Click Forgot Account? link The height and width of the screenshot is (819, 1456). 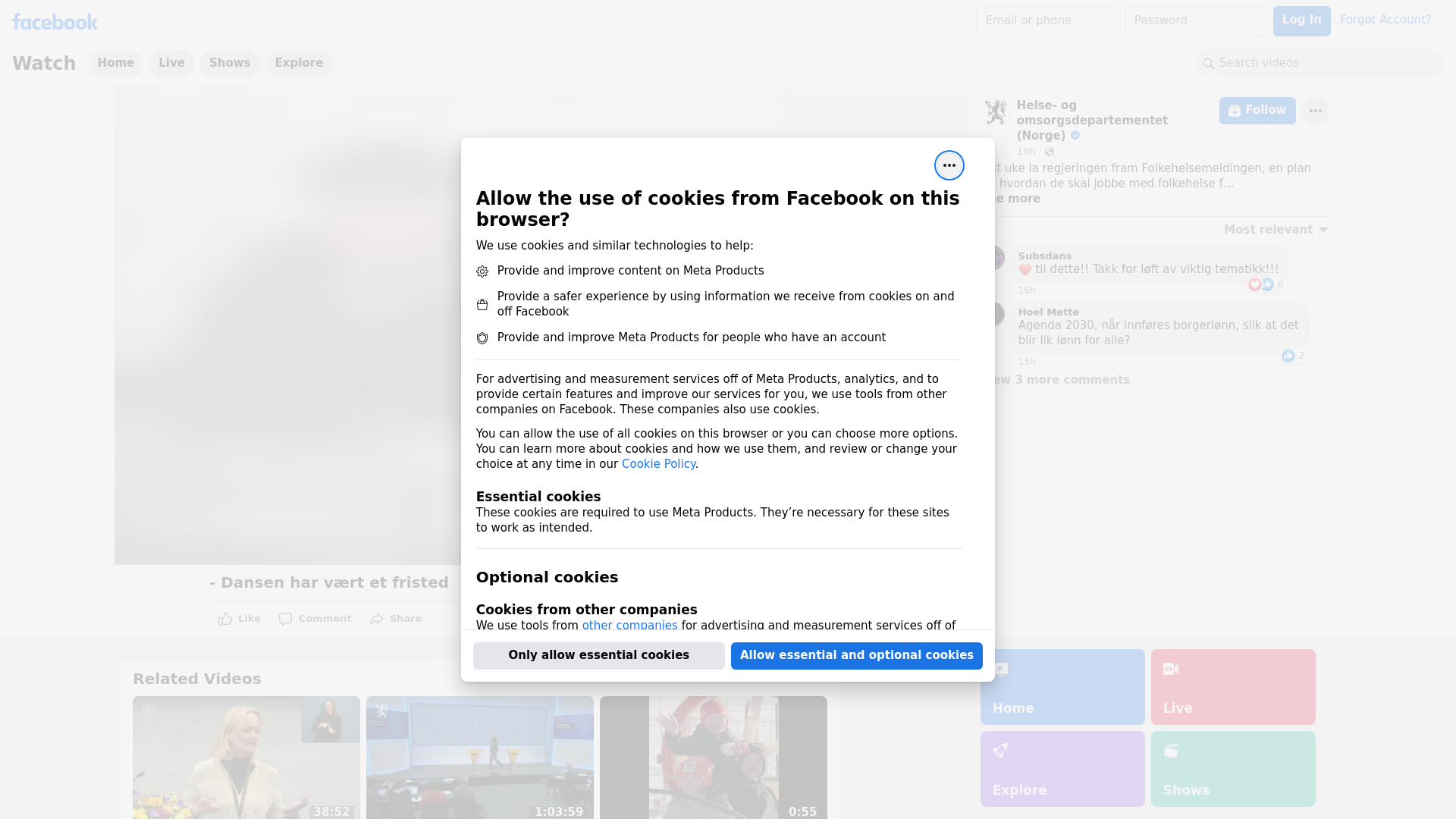coord(1385,20)
